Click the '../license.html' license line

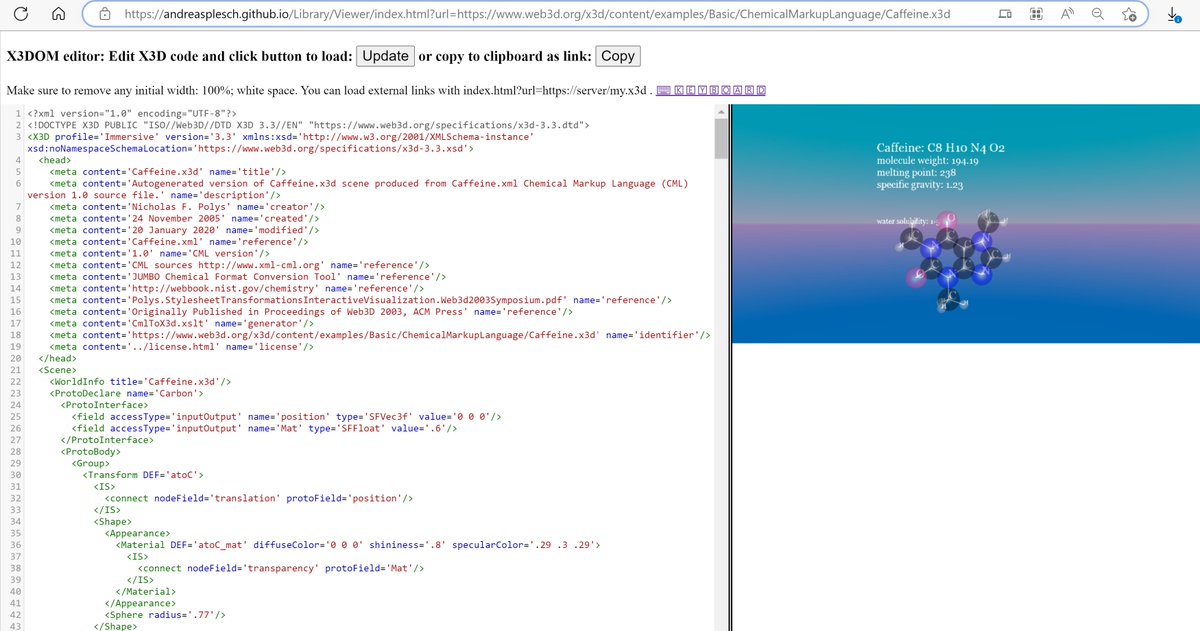182,347
